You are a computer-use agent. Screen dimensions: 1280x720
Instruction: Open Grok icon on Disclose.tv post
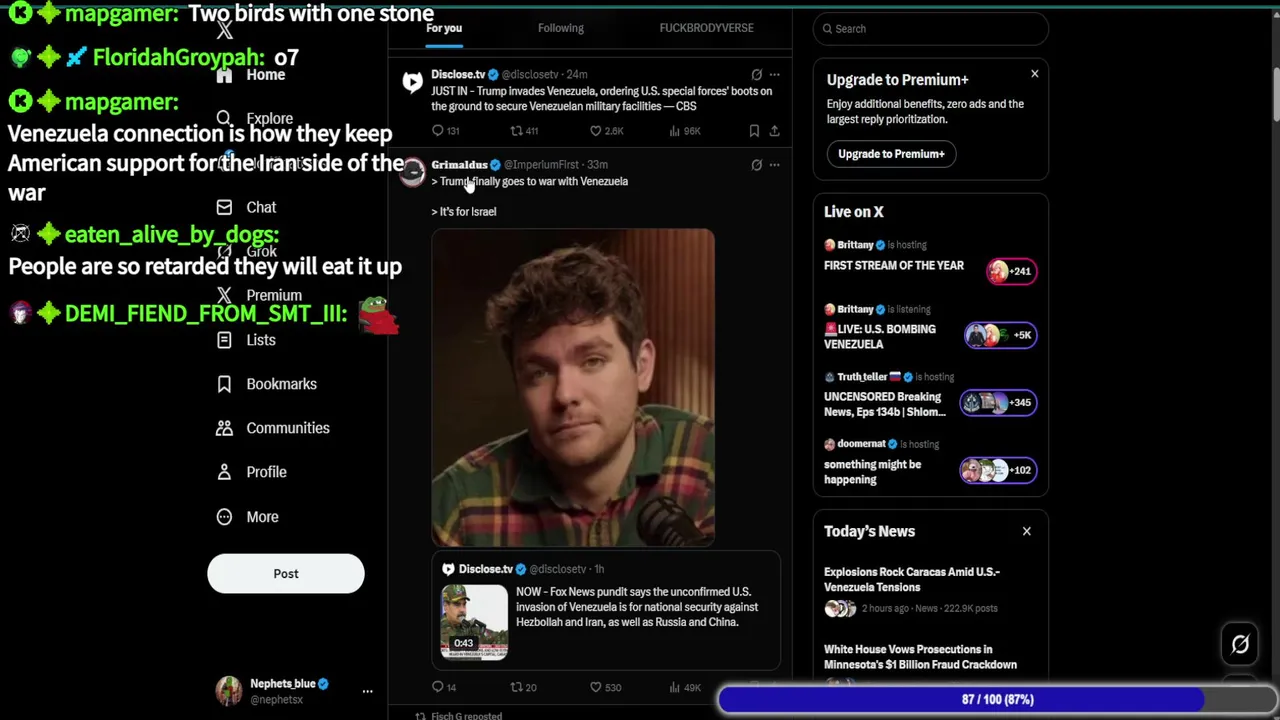tap(756, 74)
